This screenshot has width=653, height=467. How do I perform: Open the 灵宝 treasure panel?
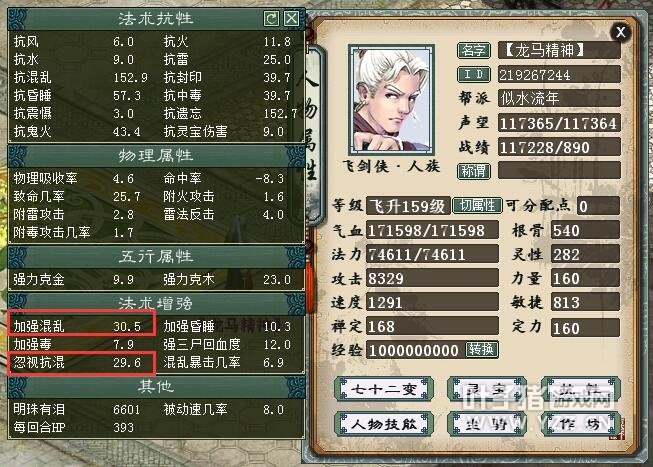tap(486, 390)
